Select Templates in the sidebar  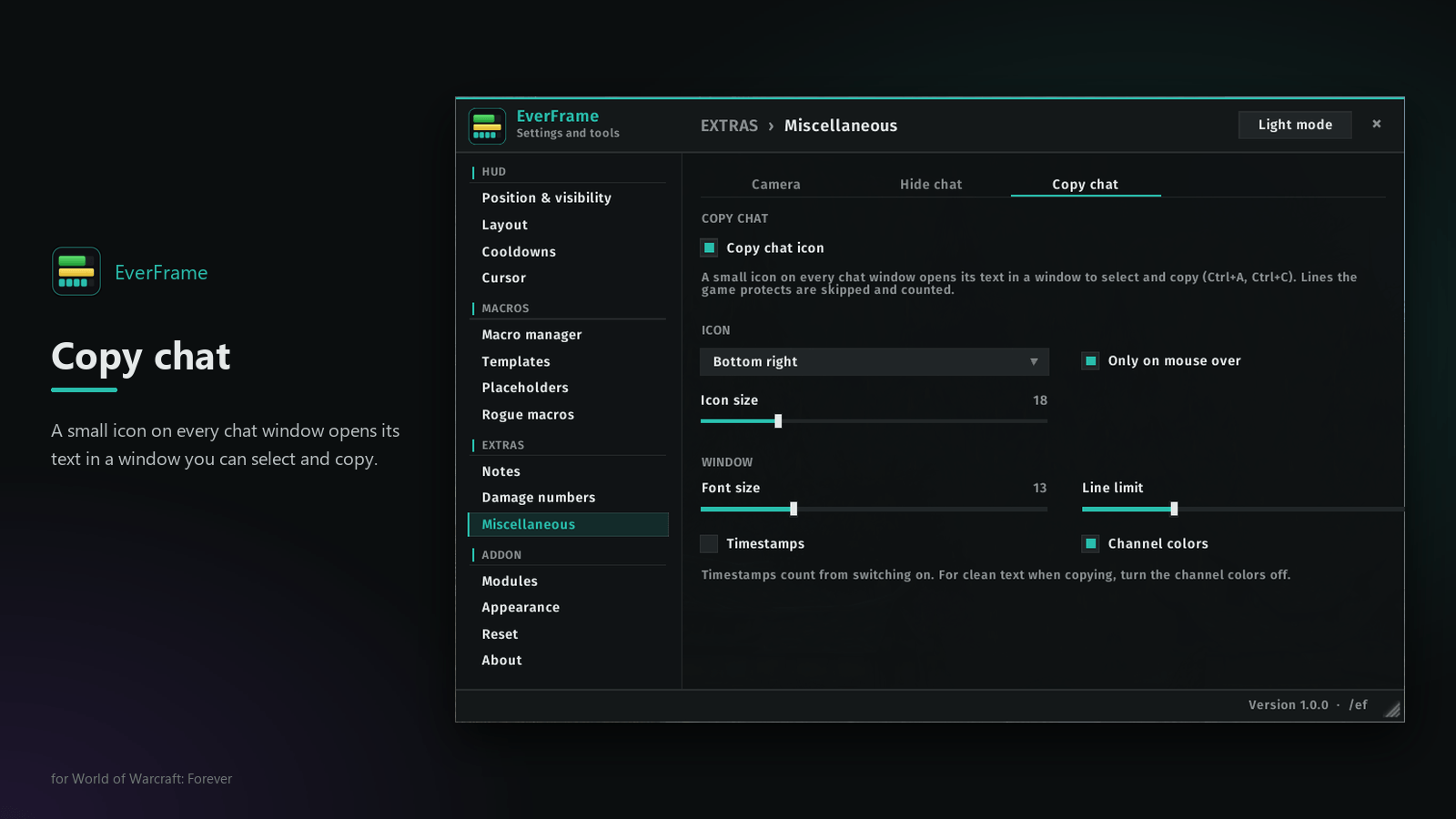pos(567,362)
